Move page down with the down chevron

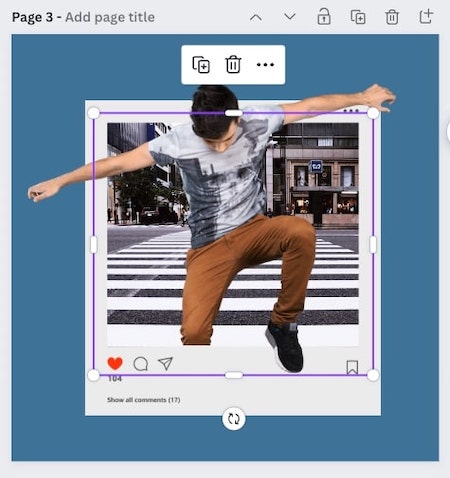pos(290,17)
